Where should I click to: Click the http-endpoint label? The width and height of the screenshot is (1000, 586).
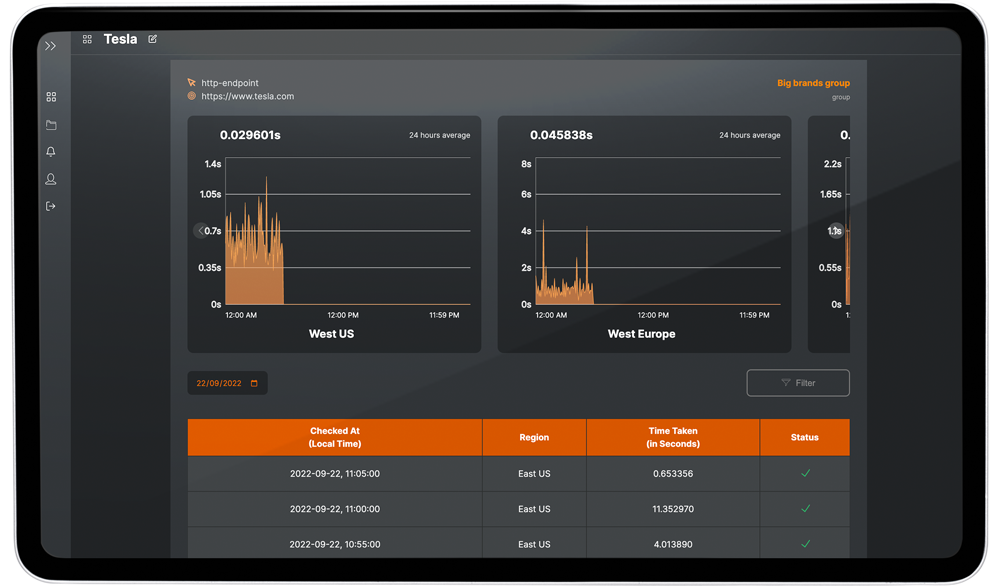230,83
